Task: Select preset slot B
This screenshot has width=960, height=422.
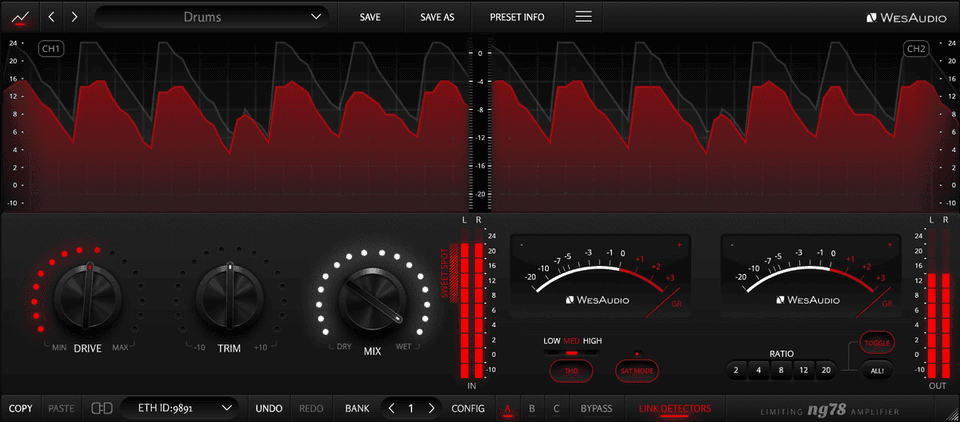Action: (532, 409)
